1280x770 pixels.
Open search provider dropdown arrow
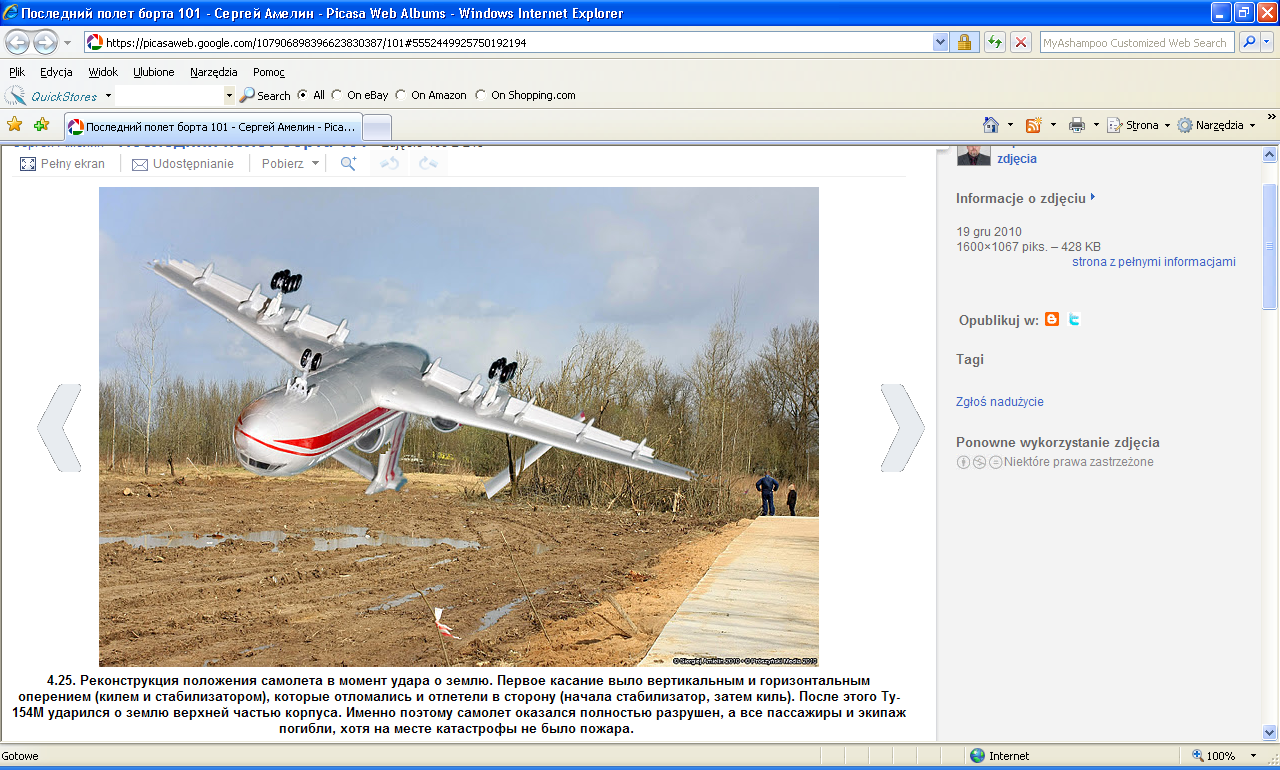[x=1268, y=42]
